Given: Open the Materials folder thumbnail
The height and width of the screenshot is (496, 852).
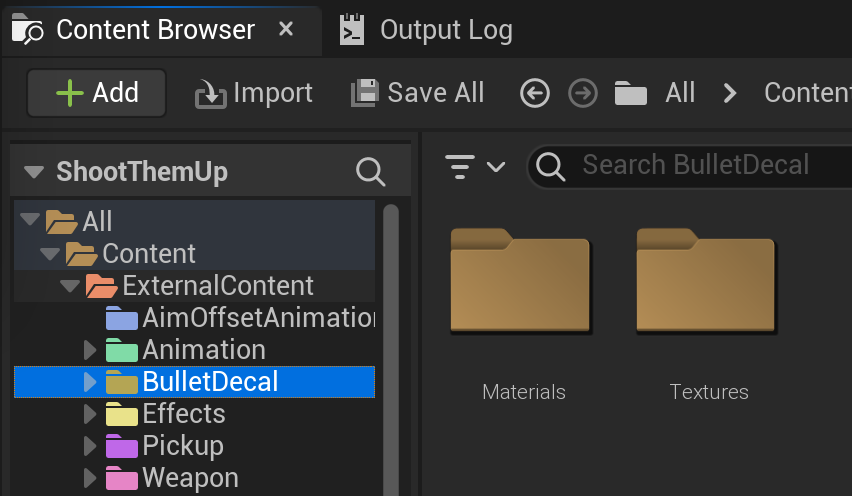Looking at the screenshot, I should tap(521, 280).
